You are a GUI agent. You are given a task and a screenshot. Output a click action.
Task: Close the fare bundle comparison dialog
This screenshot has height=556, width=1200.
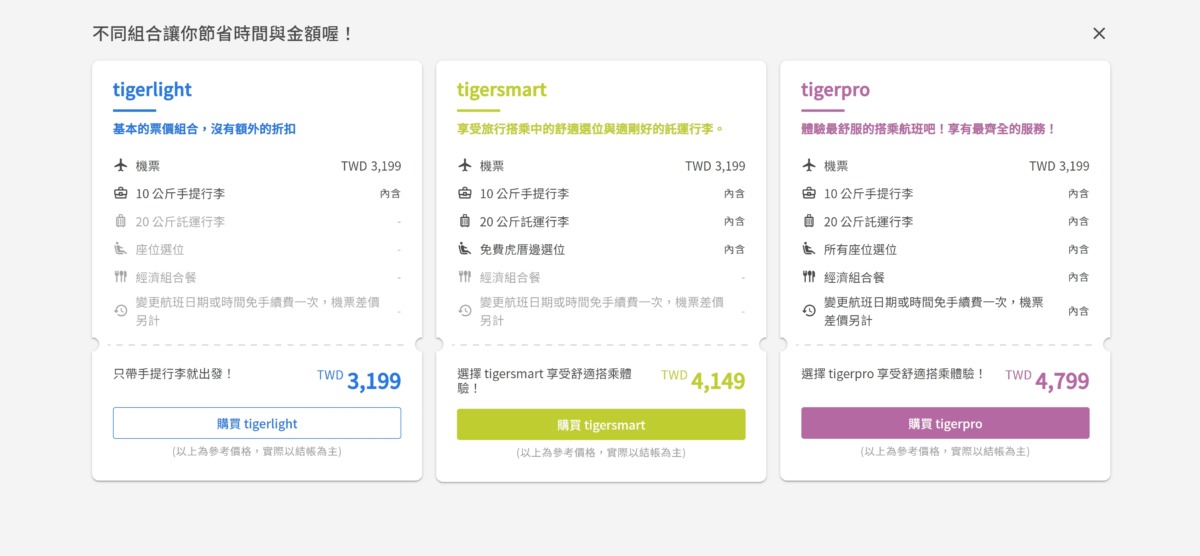click(x=1099, y=34)
